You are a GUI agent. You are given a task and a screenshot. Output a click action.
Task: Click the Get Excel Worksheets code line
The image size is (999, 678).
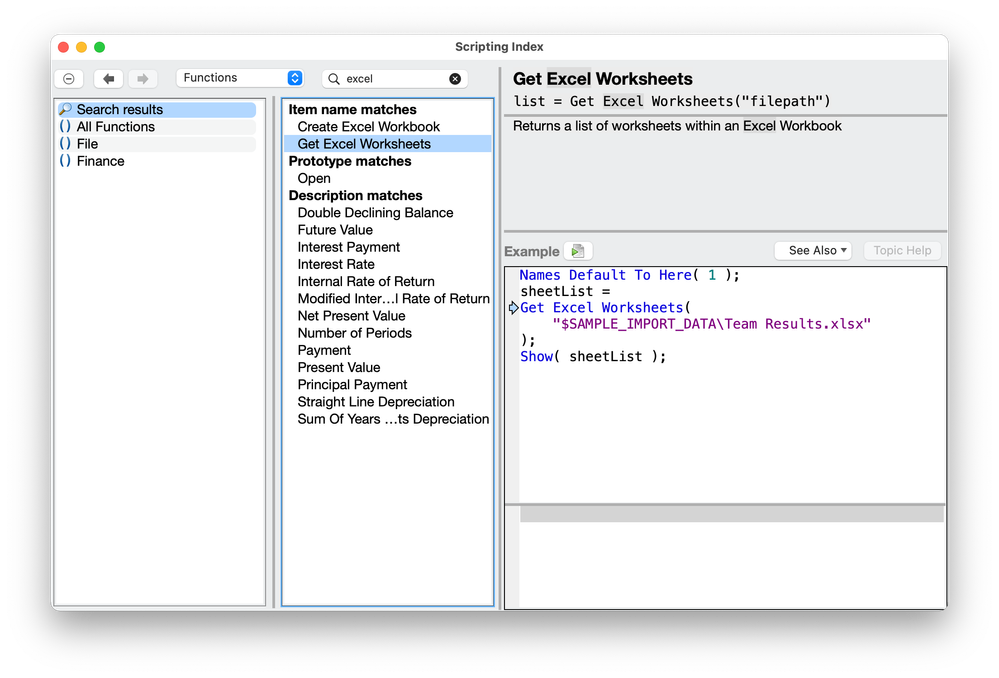click(605, 308)
